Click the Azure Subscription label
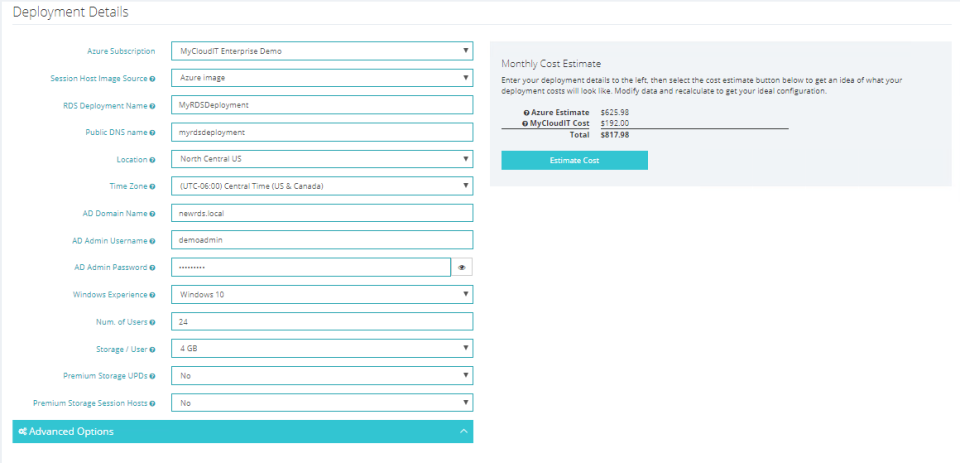Image resolution: width=960 pixels, height=463 pixels. click(121, 51)
